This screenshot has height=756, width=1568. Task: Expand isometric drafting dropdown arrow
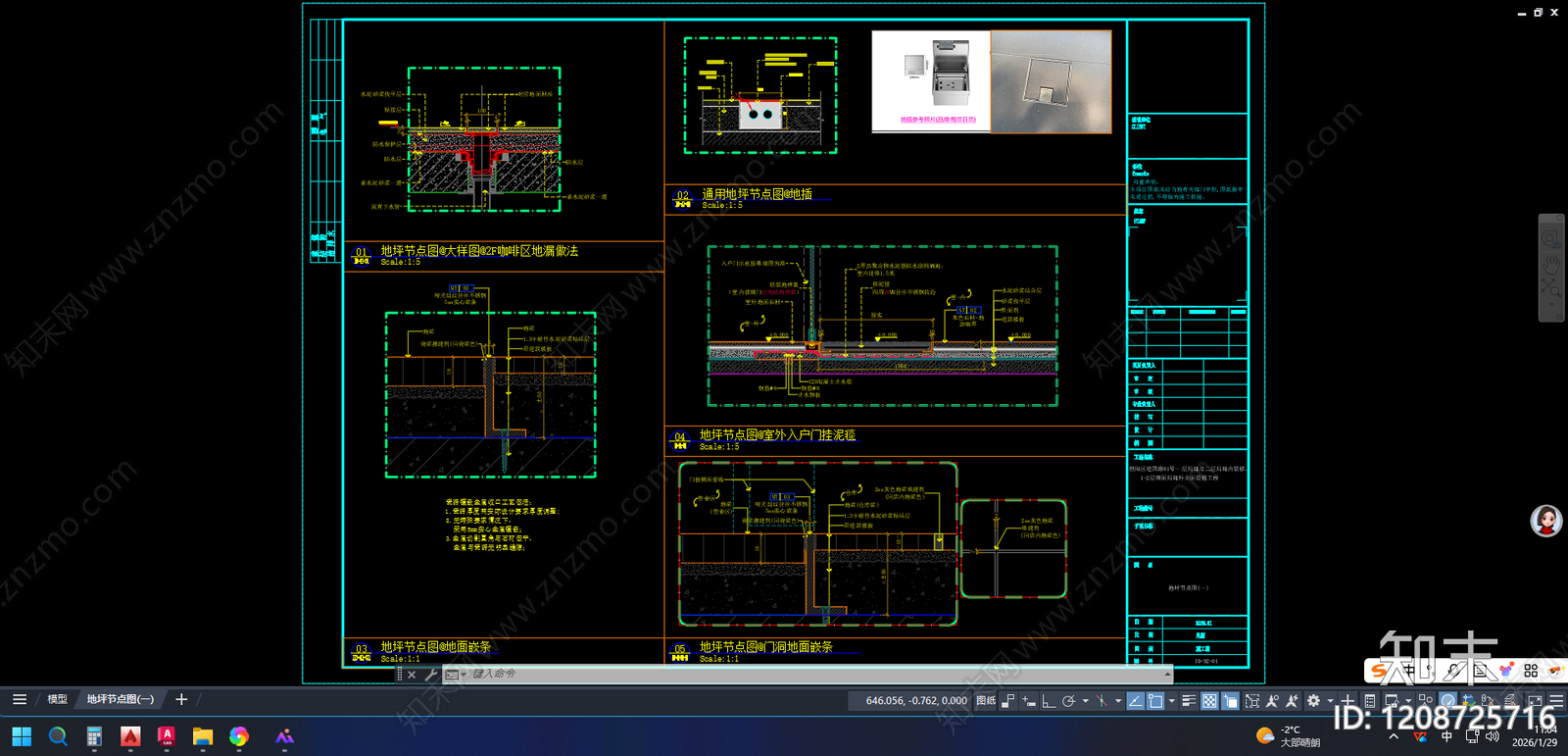point(1118,701)
